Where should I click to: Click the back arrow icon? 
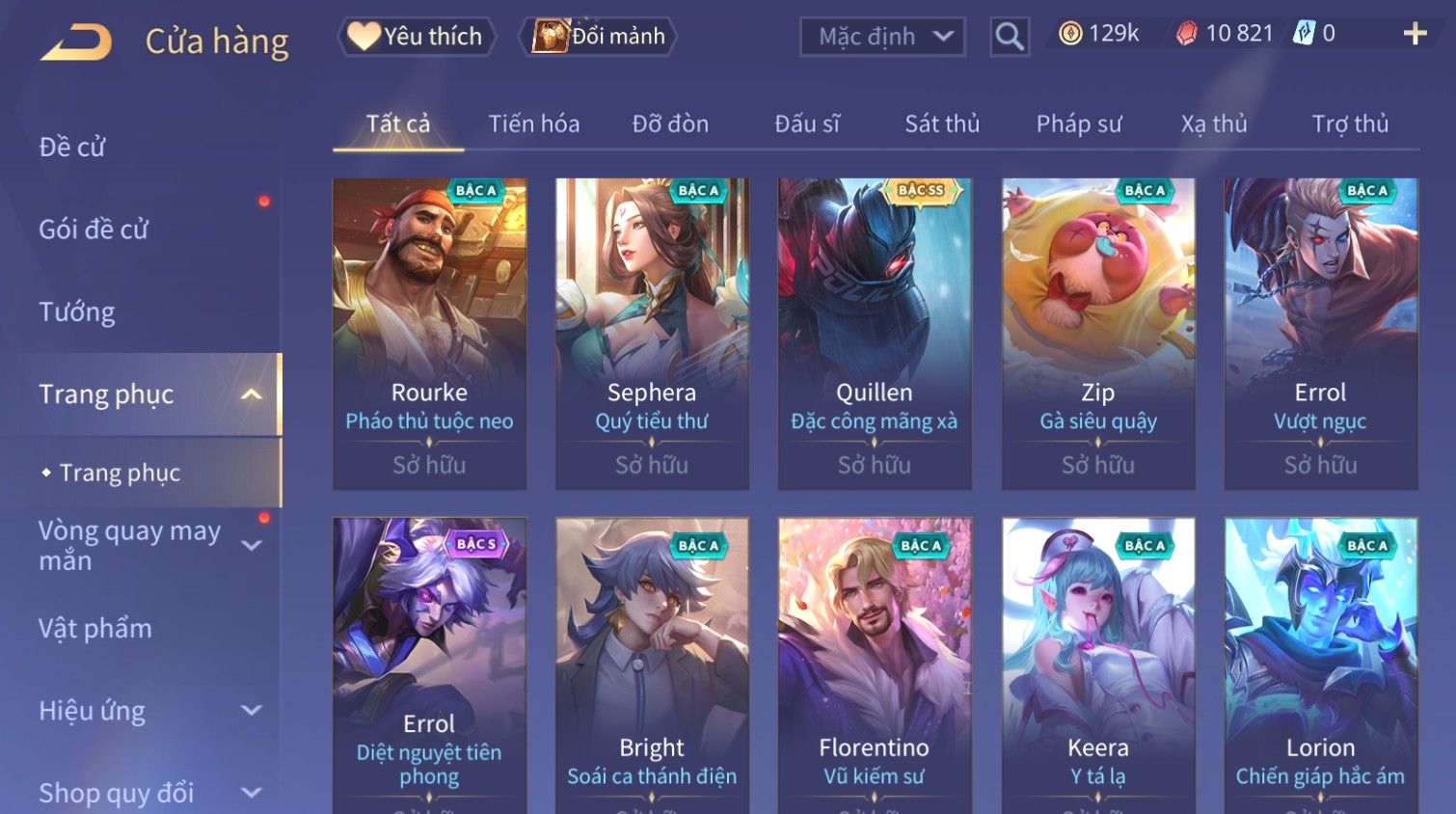click(76, 42)
